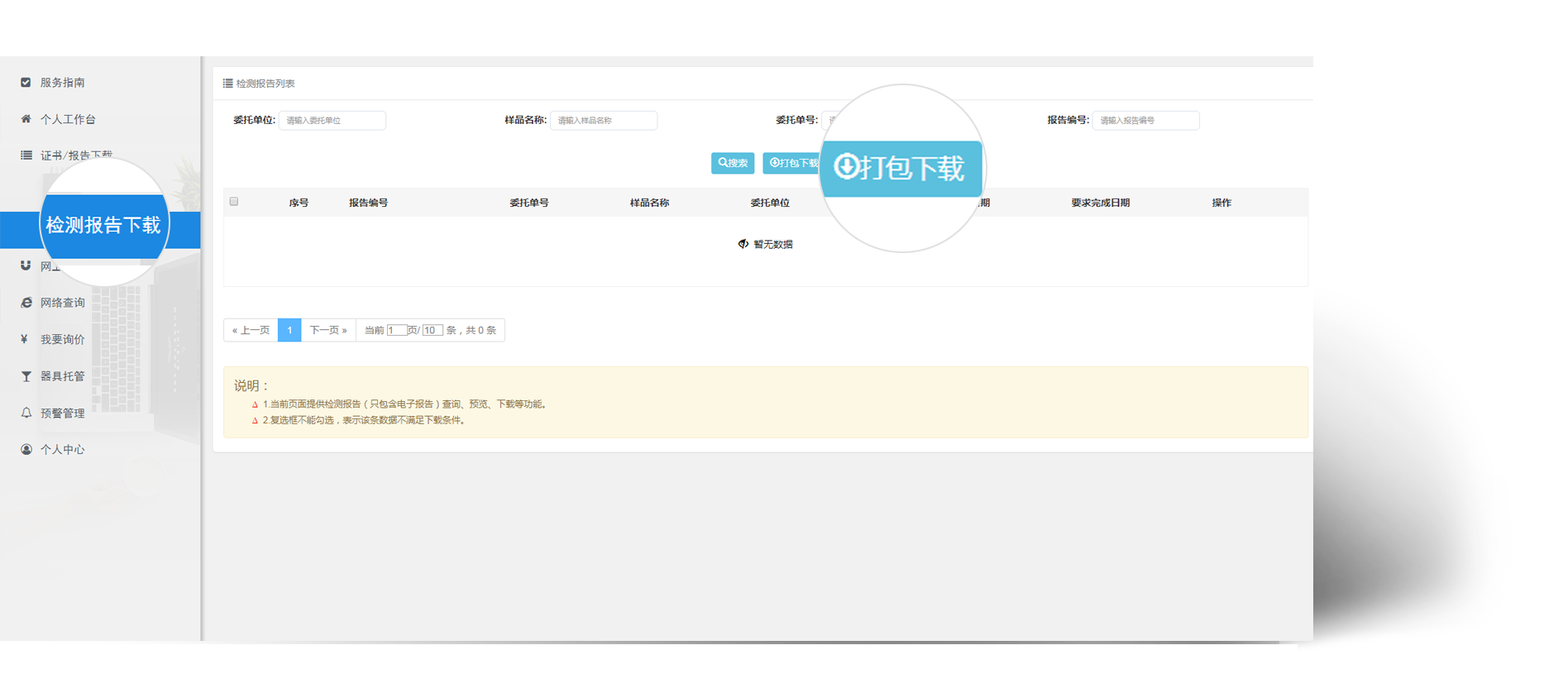Screen dimensions: 1568x698
Task: Focus the 委托单位 input field
Action: tap(332, 121)
